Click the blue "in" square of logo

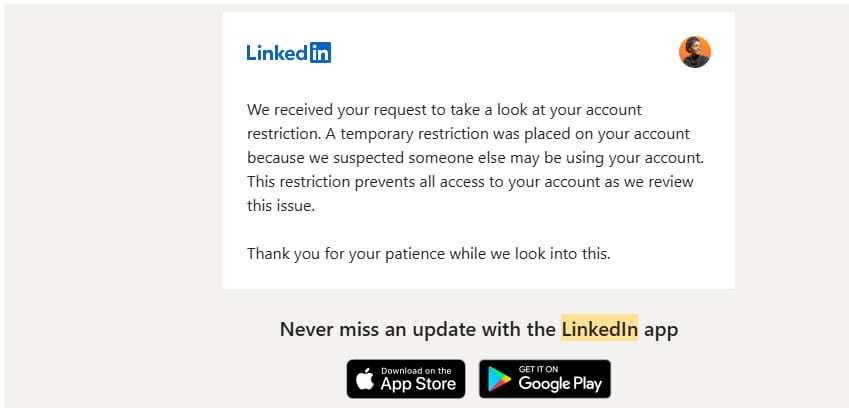point(321,52)
